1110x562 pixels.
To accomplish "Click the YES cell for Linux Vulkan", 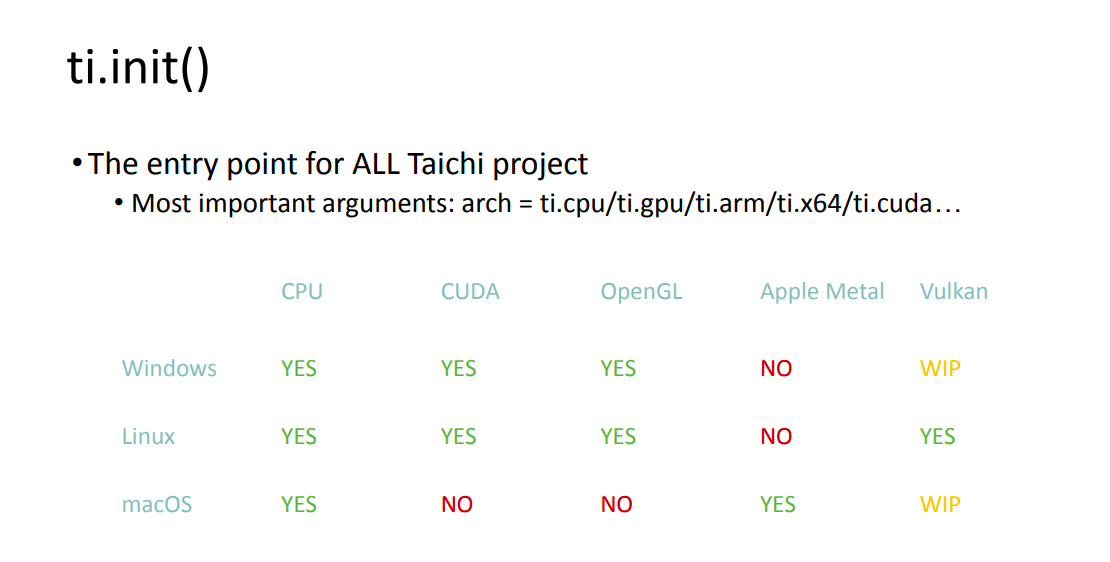I will (937, 436).
